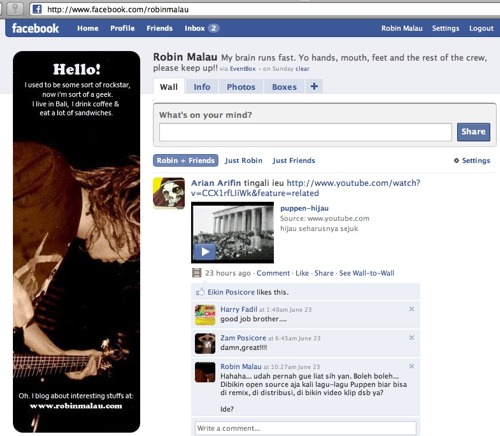
Task: Click the Write a comment field
Action: [306, 428]
